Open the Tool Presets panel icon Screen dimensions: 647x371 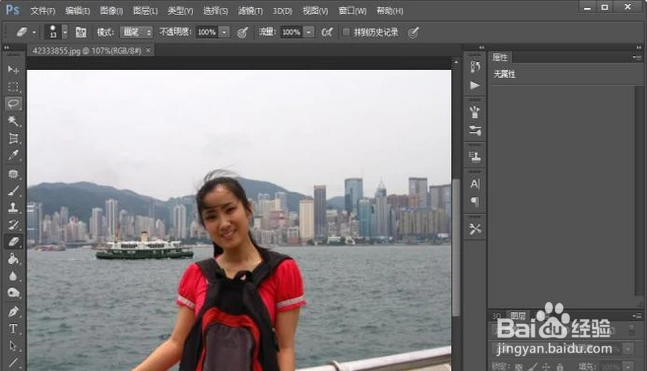pyautogui.click(x=475, y=229)
